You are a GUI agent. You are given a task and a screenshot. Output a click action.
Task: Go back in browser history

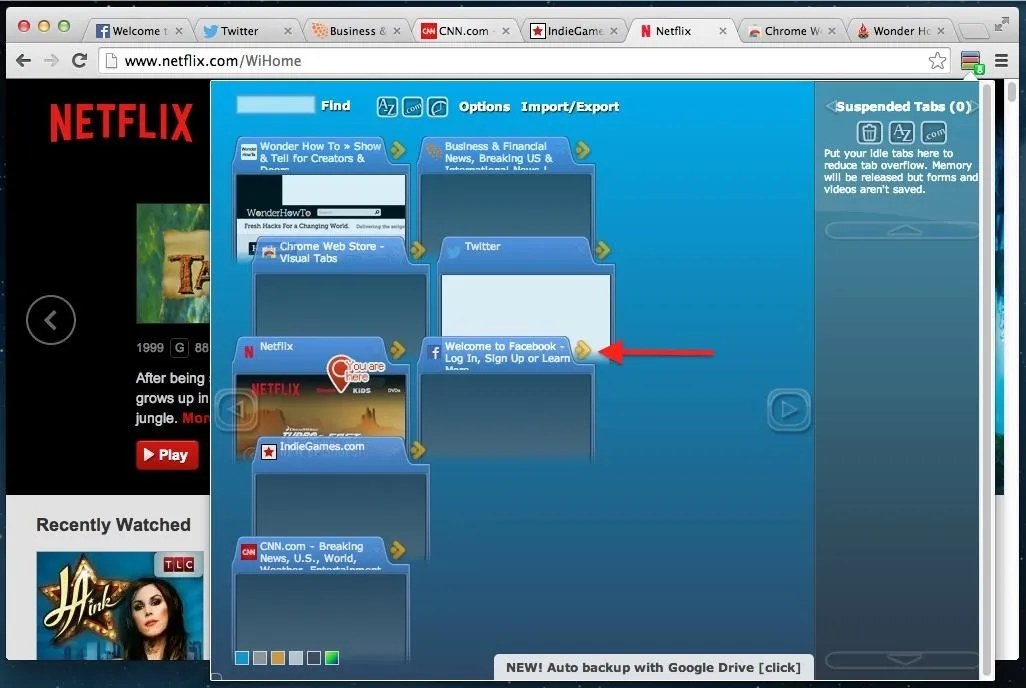[x=24, y=61]
